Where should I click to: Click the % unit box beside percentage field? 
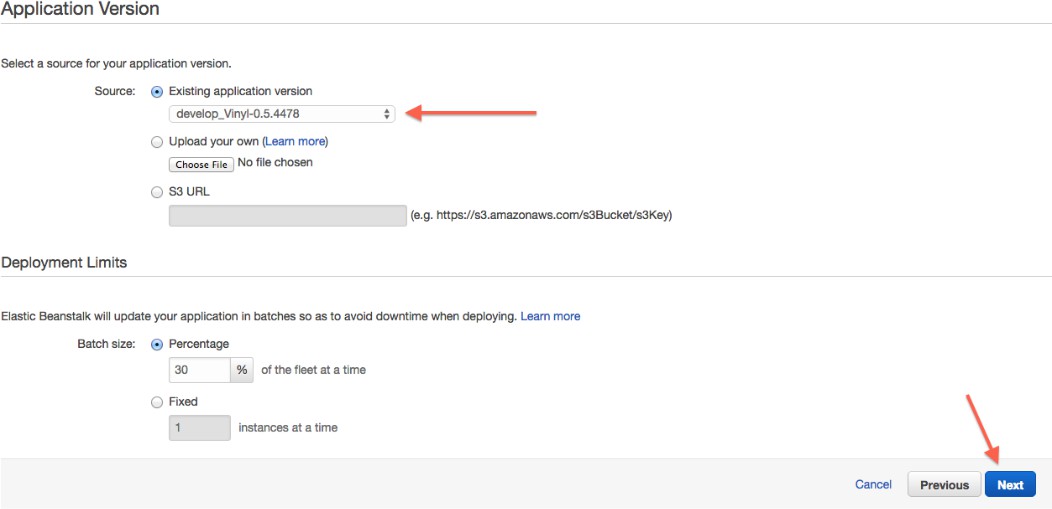[x=242, y=370]
